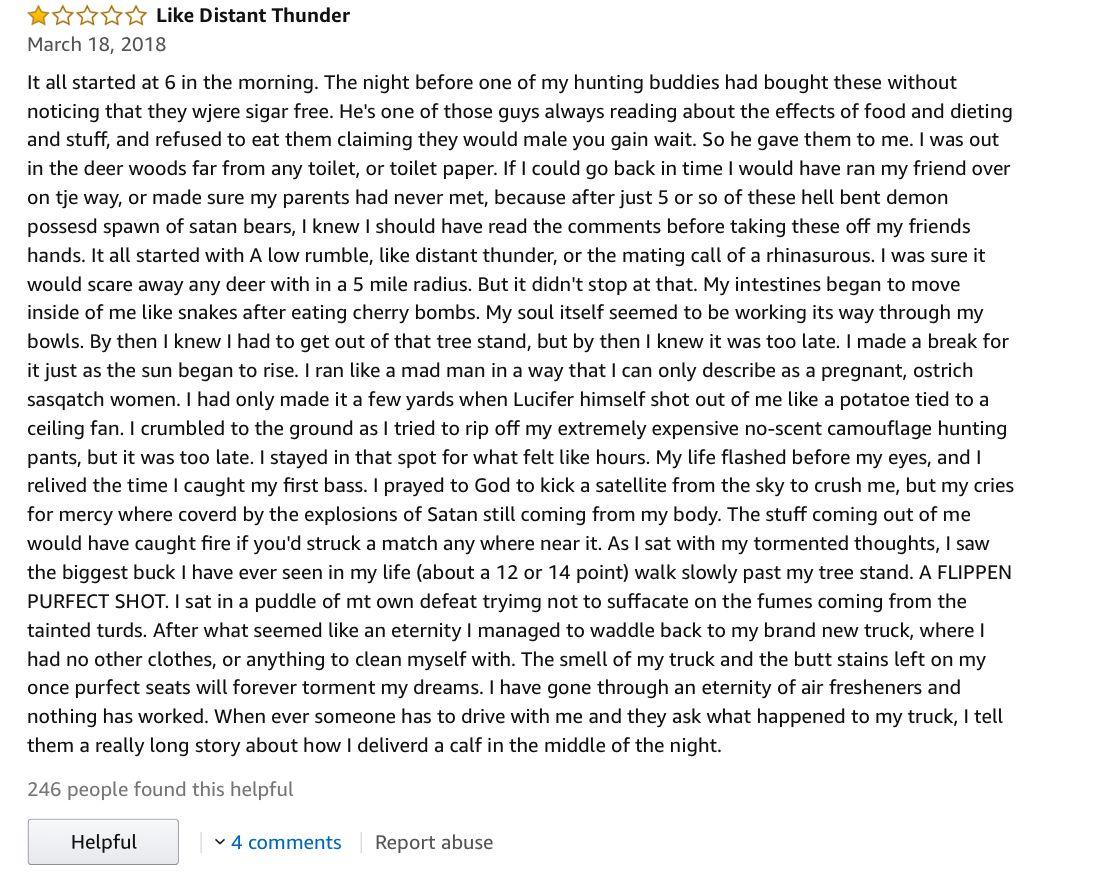Click the fourth empty rating star

pos(112,15)
